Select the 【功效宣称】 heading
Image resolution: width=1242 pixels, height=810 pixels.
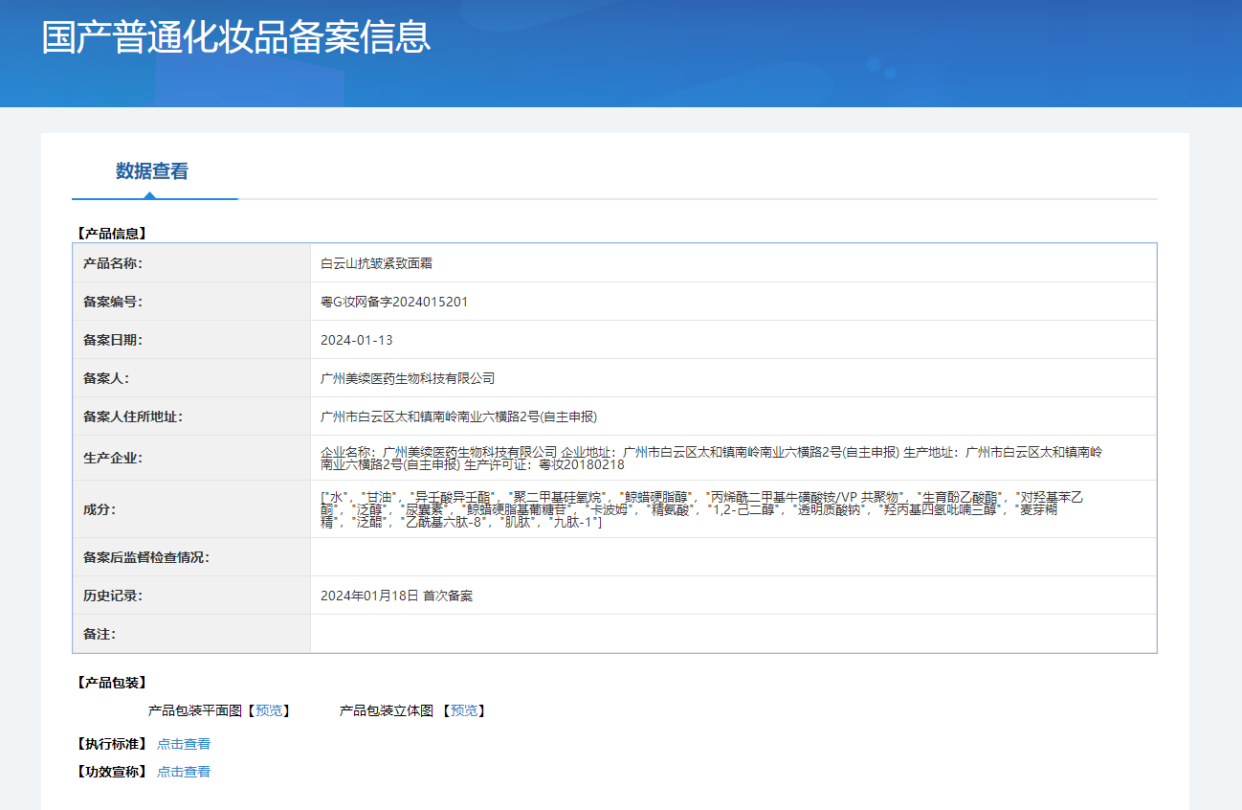(111, 772)
